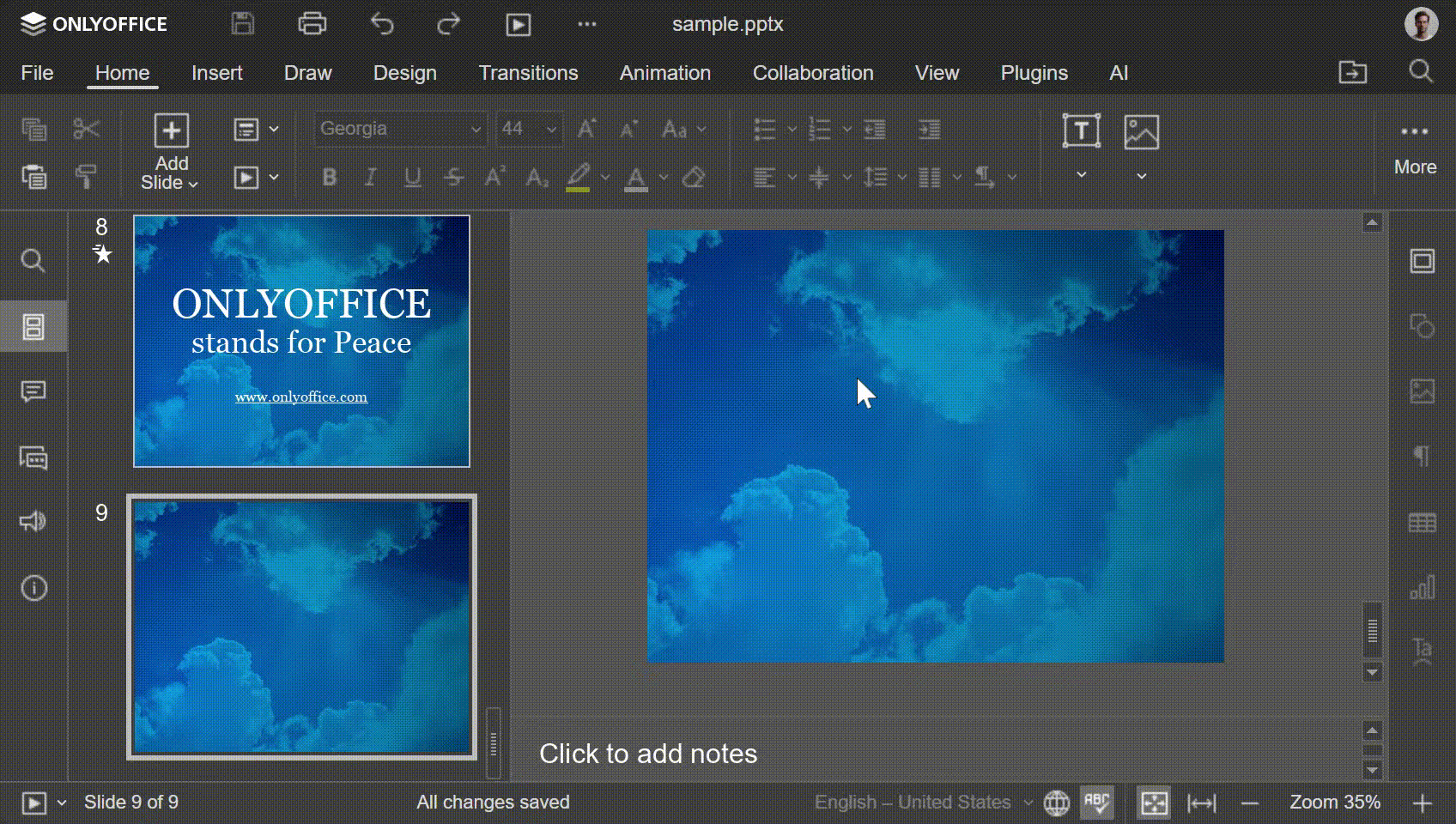Decrease the indent level

[x=875, y=130]
